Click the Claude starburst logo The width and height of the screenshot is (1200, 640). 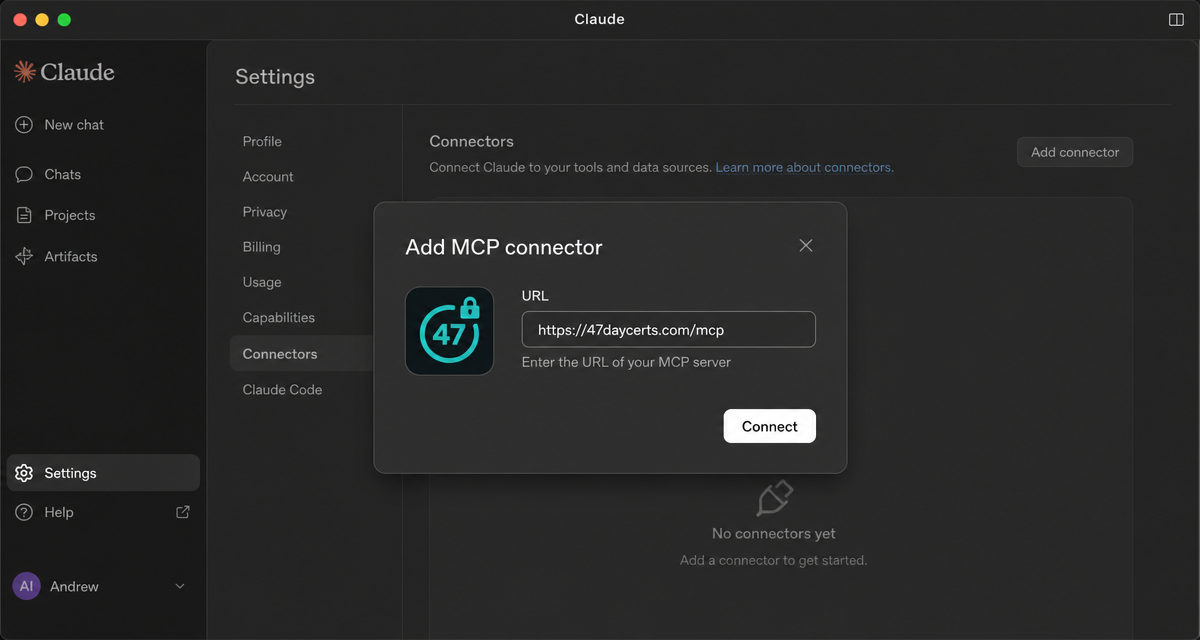[25, 71]
